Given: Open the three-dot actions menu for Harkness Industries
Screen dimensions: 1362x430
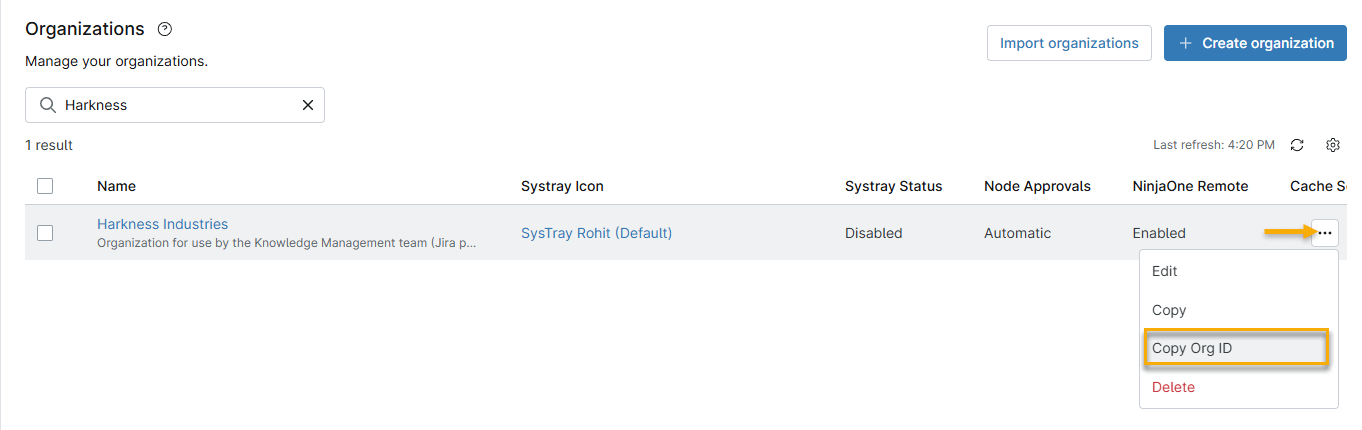Looking at the screenshot, I should coord(1325,233).
